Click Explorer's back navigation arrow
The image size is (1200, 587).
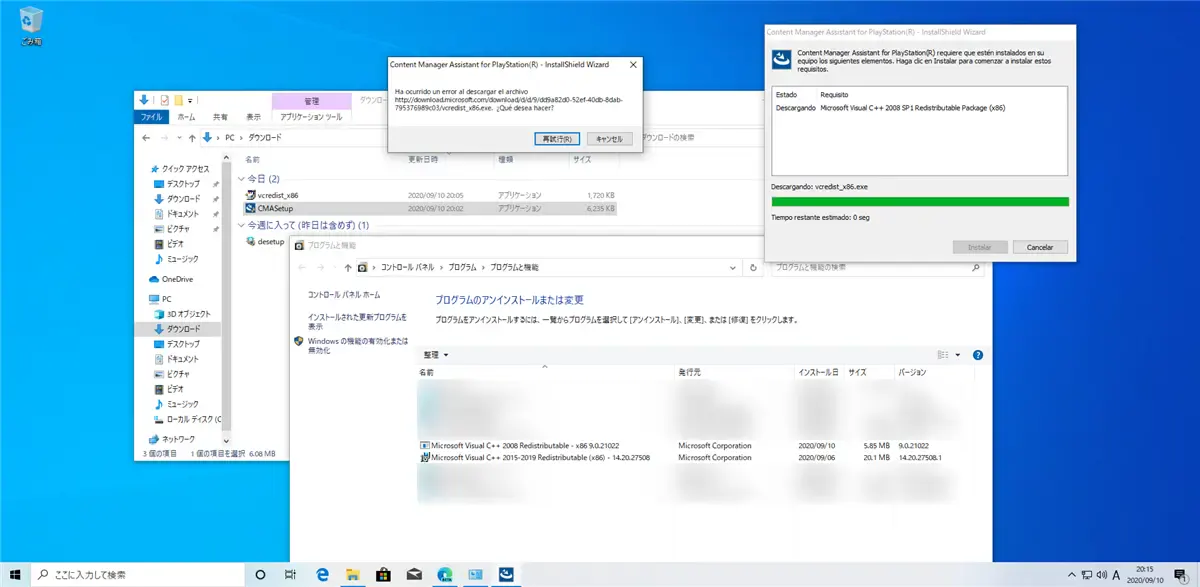pos(146,138)
